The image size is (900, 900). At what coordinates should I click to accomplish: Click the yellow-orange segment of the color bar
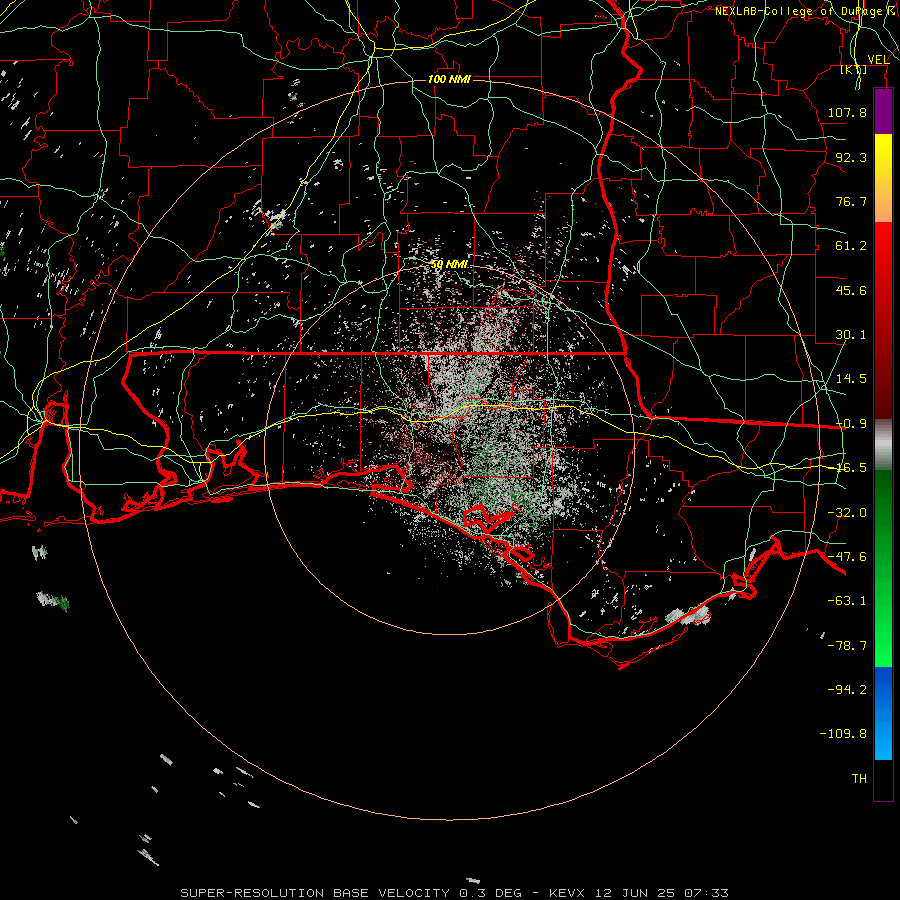(x=883, y=178)
